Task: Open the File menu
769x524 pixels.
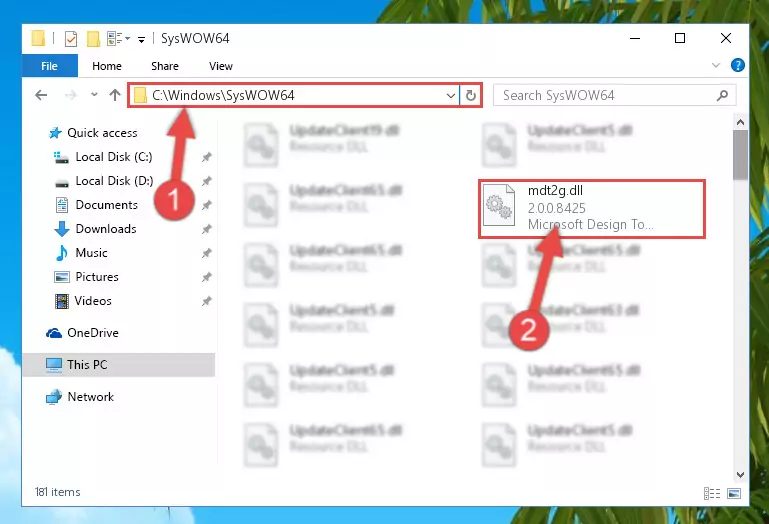Action: 50,66
